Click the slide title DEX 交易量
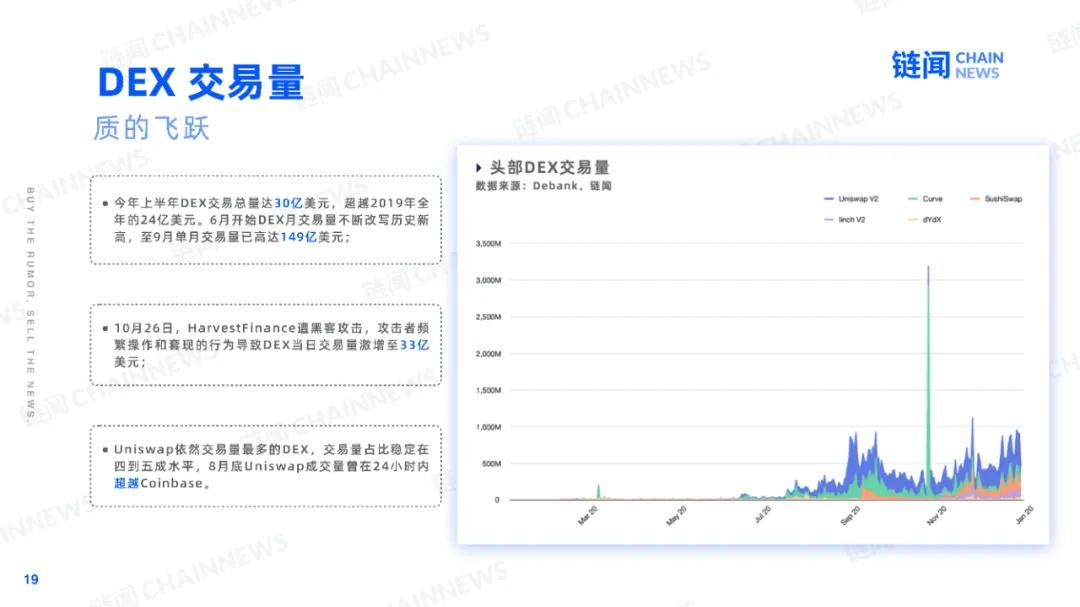The width and height of the screenshot is (1080, 607). tap(201, 83)
